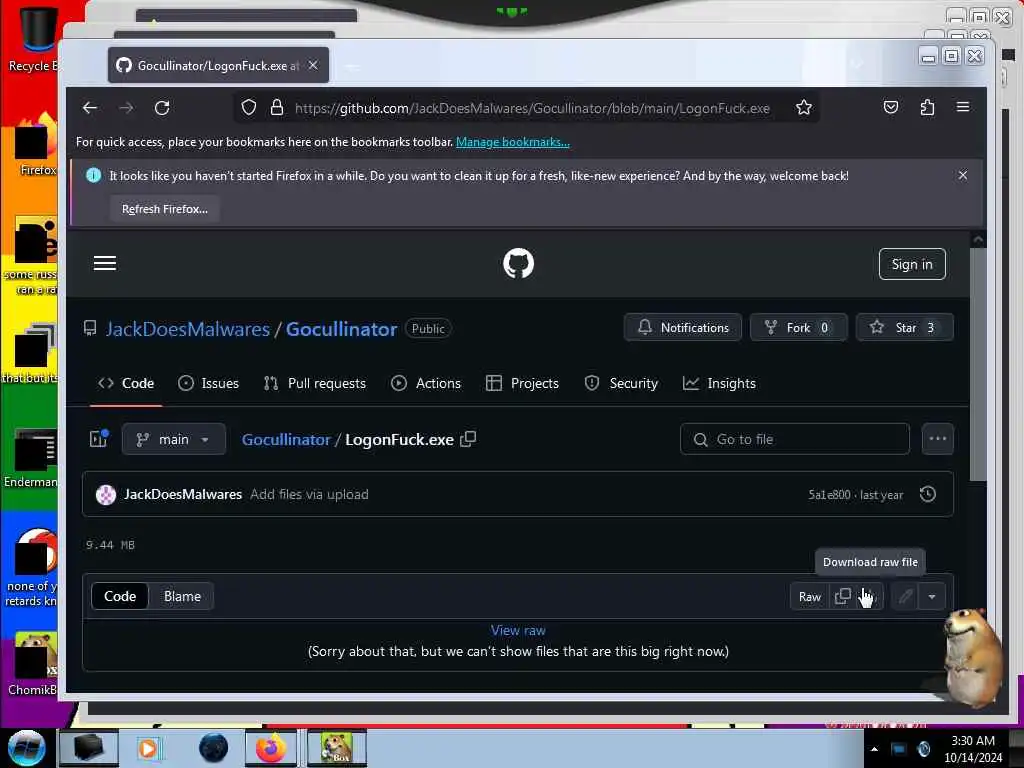Image resolution: width=1024 pixels, height=768 pixels.
Task: Go back with the browser back arrow
Action: 90,108
